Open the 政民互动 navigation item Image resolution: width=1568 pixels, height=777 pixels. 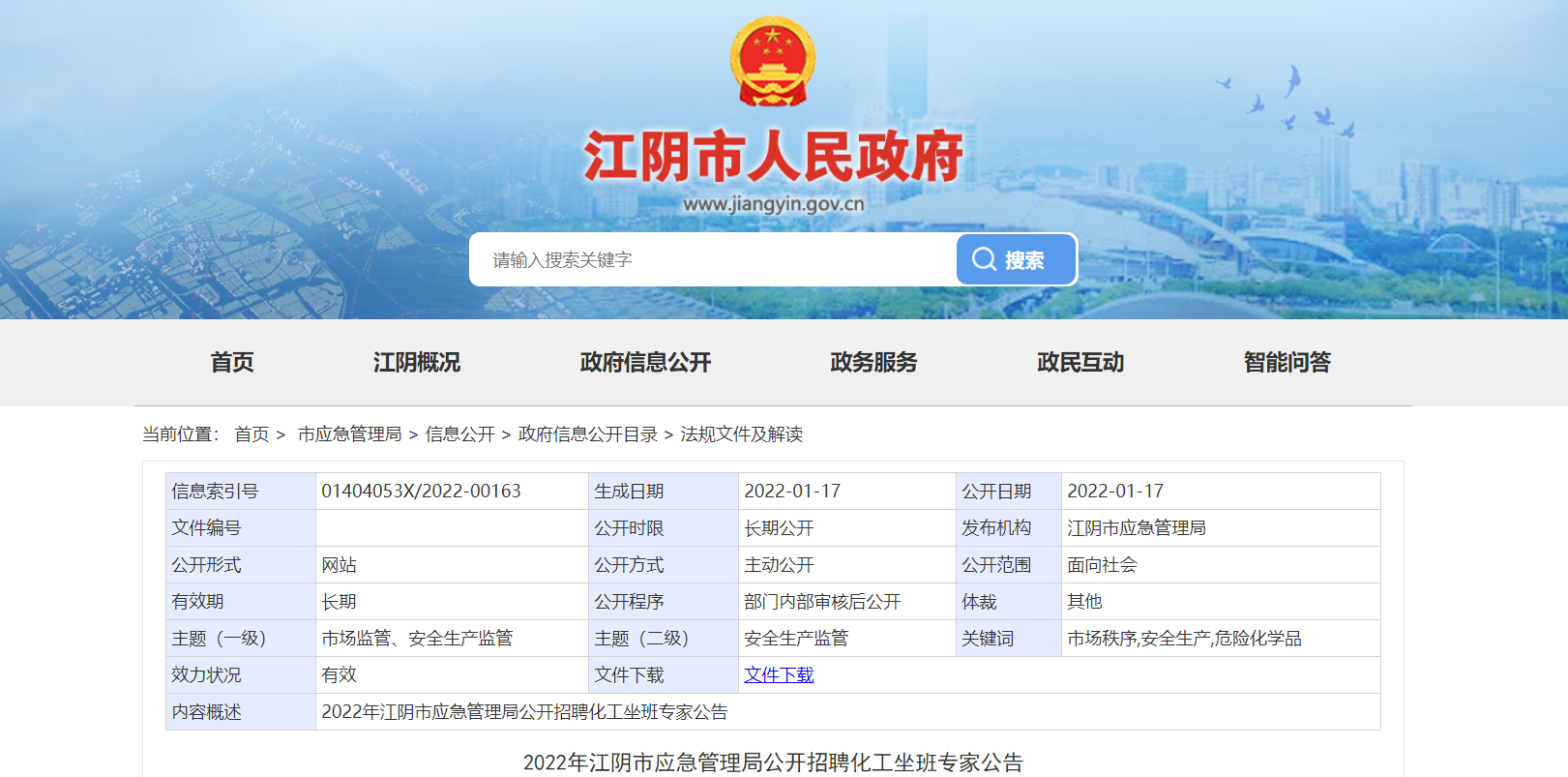1080,362
